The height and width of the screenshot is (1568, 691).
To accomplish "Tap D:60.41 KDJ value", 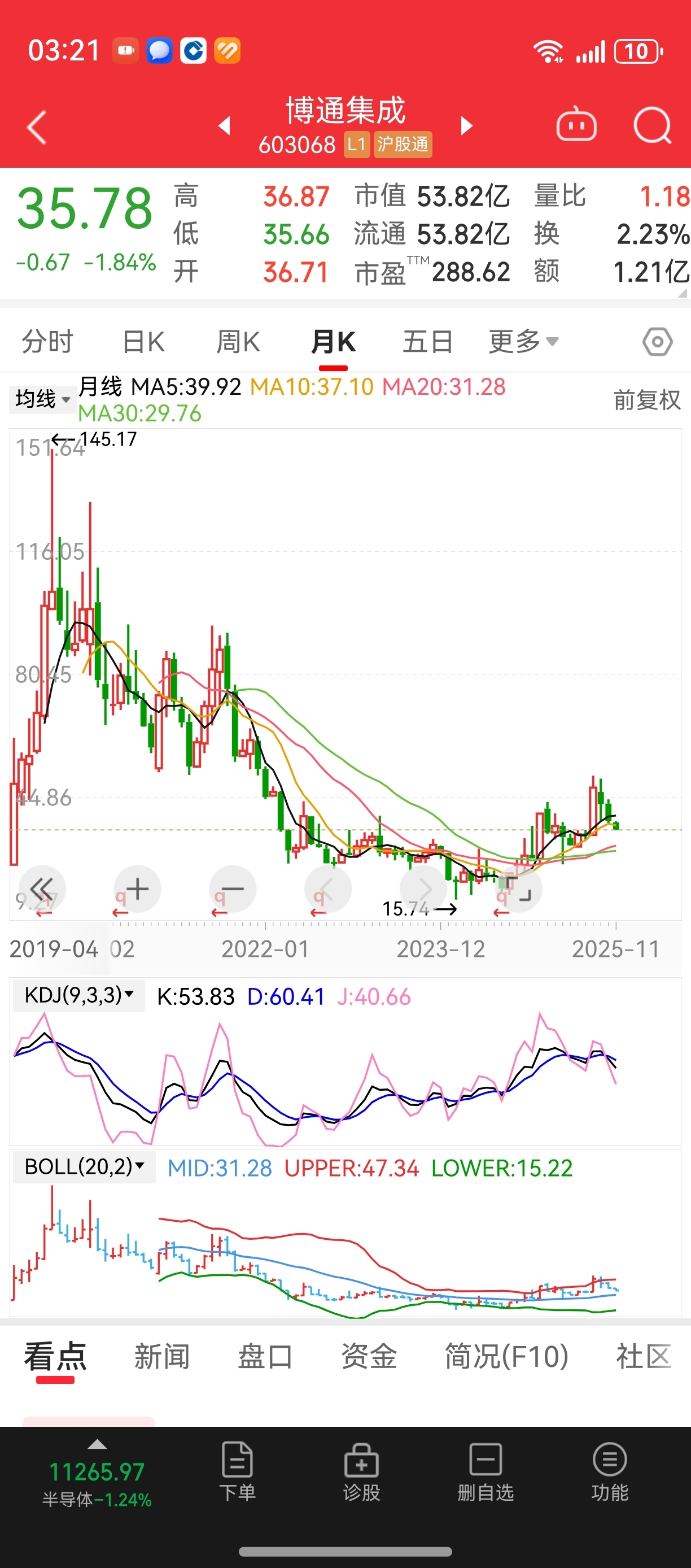I will pos(286,996).
